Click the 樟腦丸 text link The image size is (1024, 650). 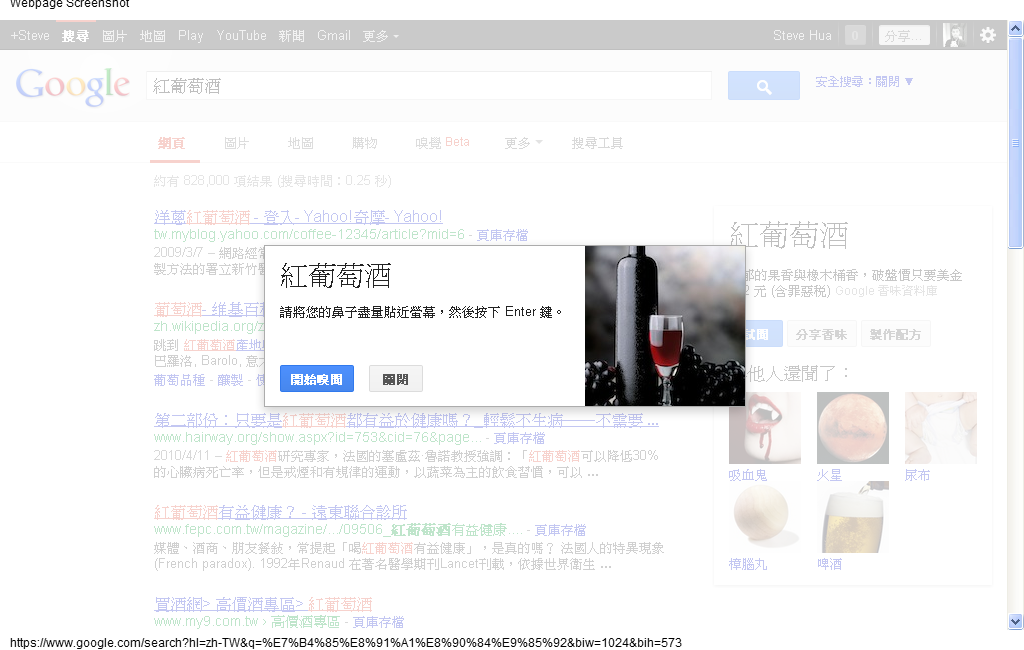(x=748, y=564)
